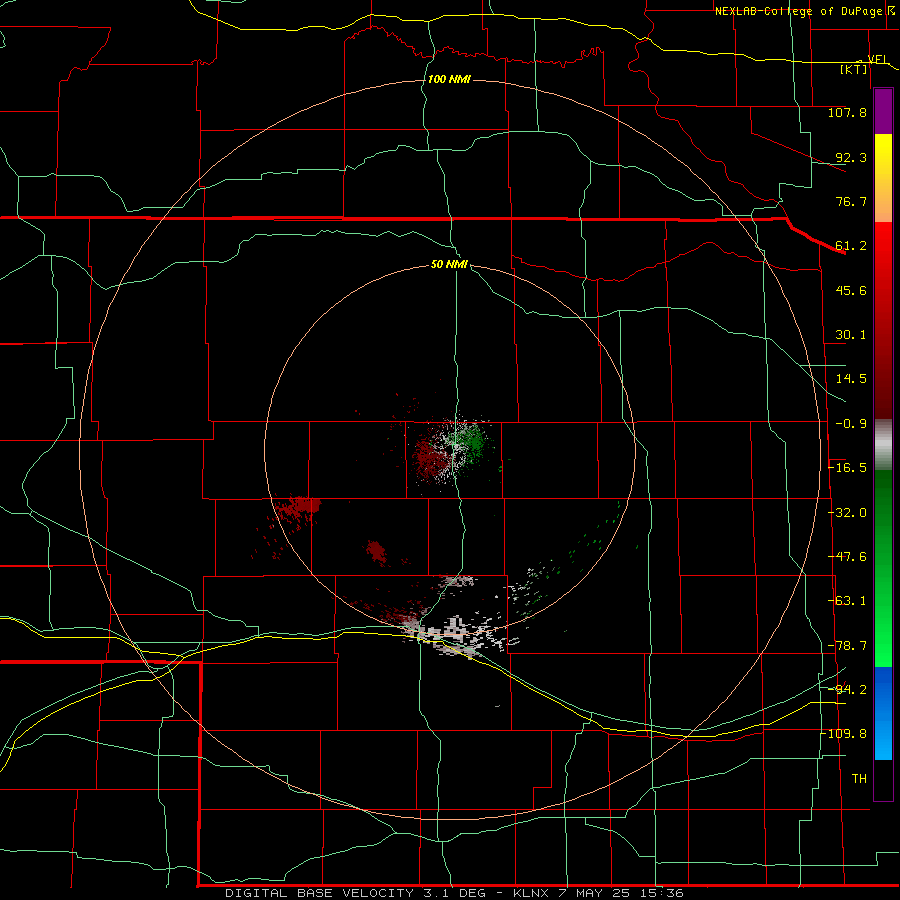The width and height of the screenshot is (900, 900).
Task: Click the gray segment of the color bar
Action: point(883,445)
